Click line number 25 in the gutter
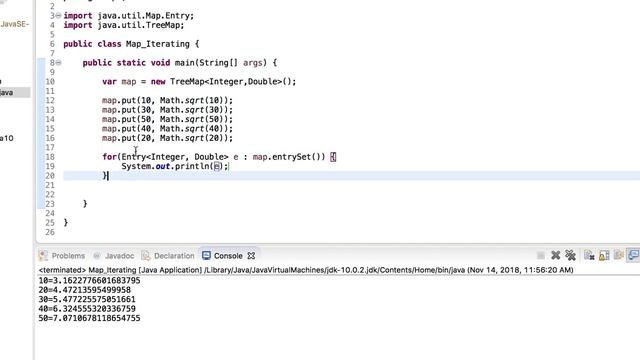The width and height of the screenshot is (640, 360). [x=50, y=223]
